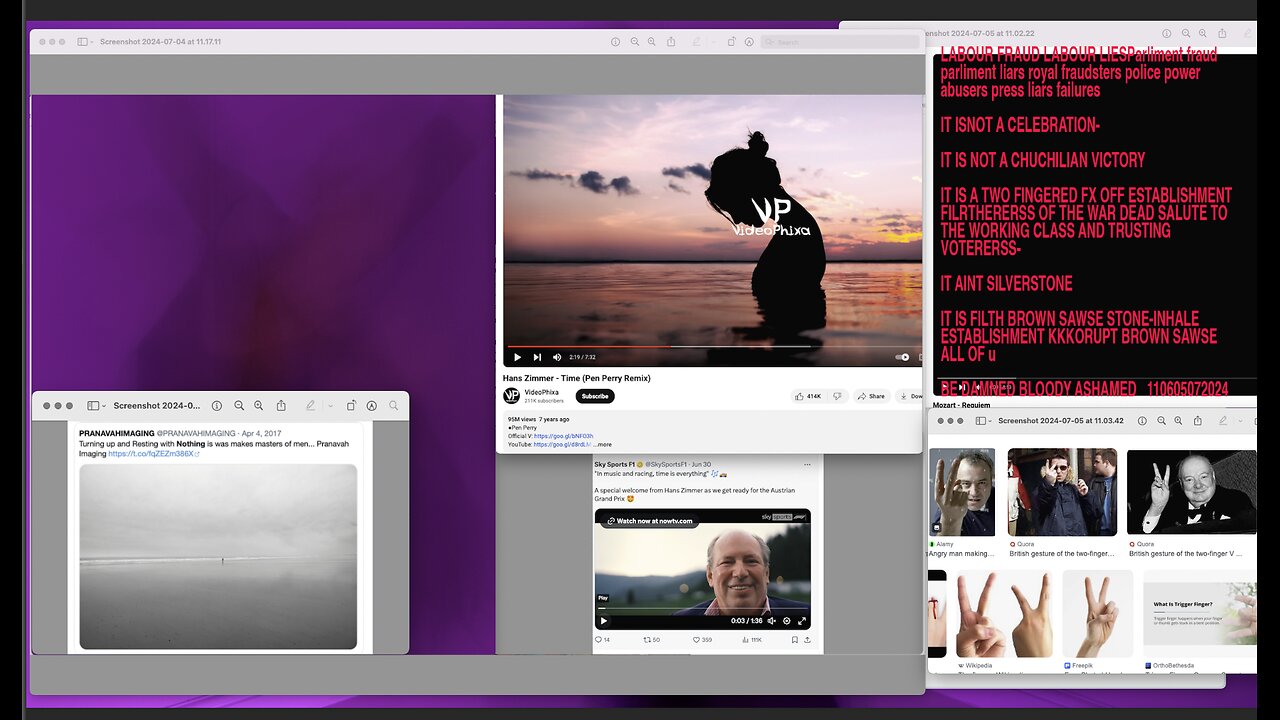Skip to next video in YouTube player
The image size is (1280, 720).
[x=537, y=357]
